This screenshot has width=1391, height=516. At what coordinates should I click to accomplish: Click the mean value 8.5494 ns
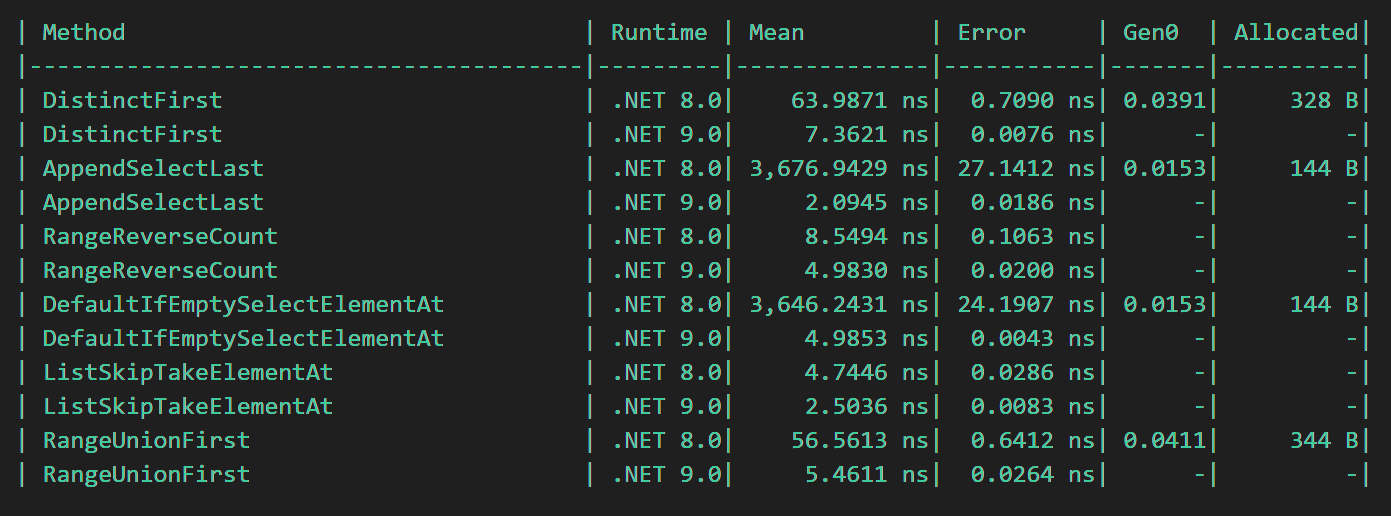867,236
